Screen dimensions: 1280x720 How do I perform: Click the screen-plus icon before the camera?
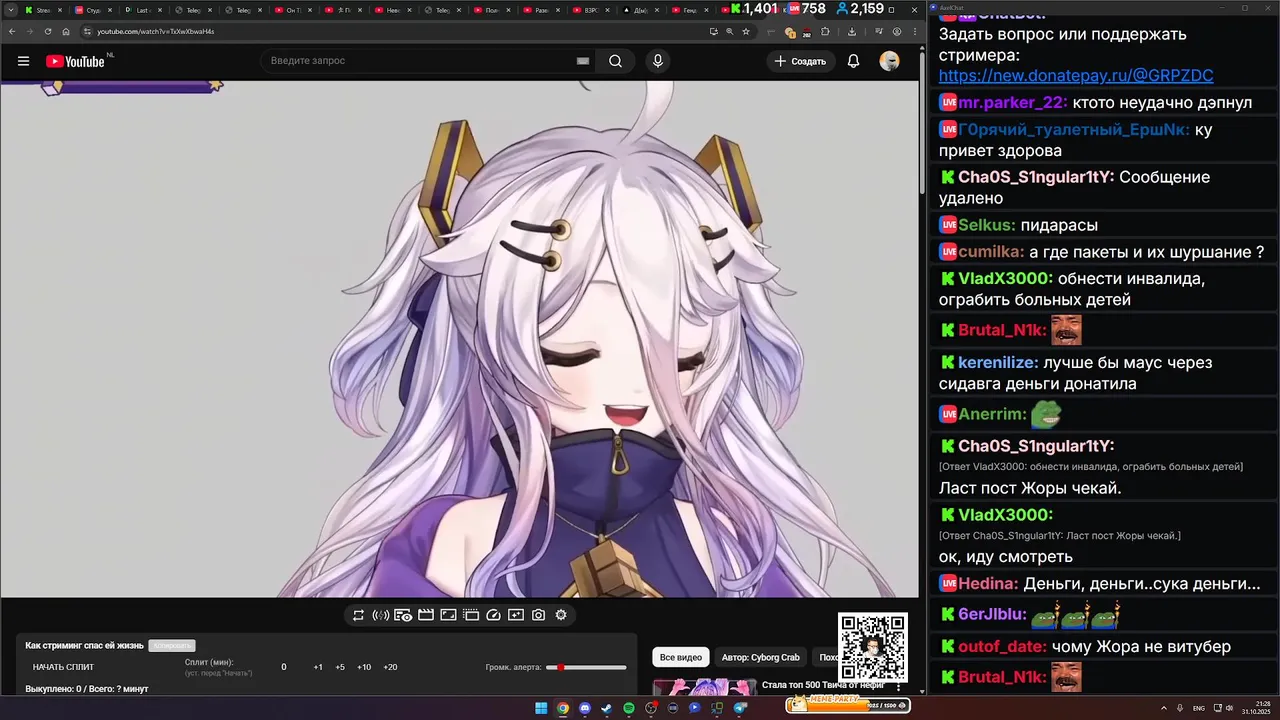pyautogui.click(x=516, y=615)
